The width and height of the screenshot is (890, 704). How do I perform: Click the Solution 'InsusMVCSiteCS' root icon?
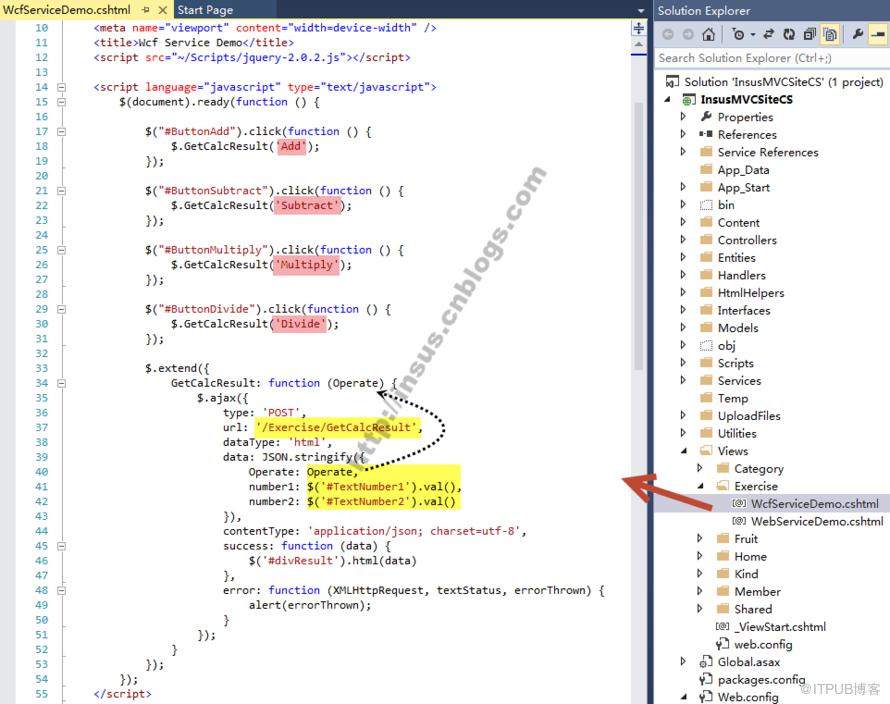(x=672, y=82)
